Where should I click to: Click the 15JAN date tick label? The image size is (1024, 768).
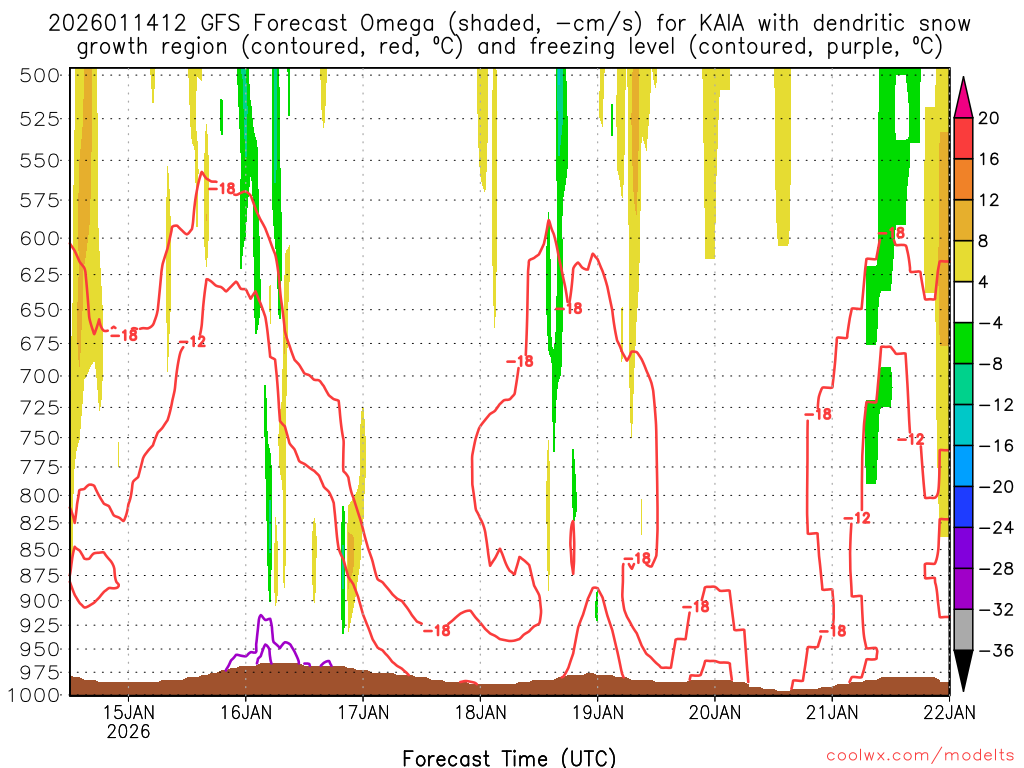point(129,712)
